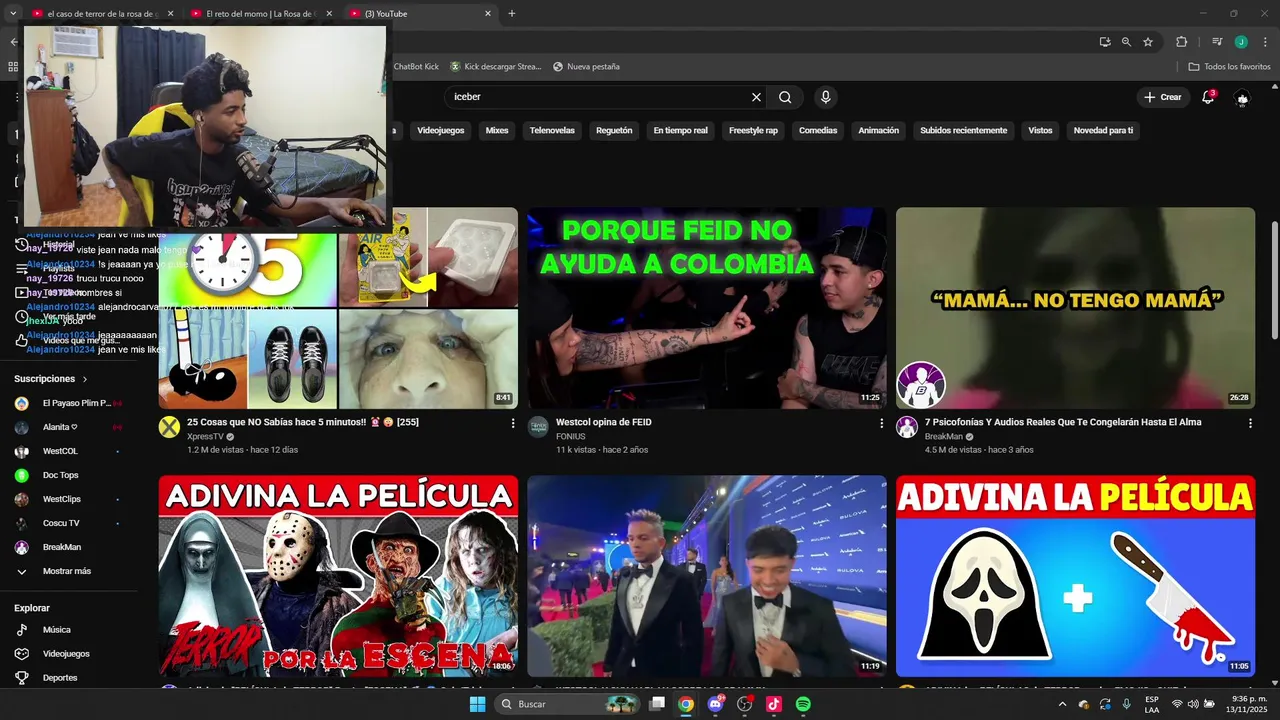Image resolution: width=1280 pixels, height=720 pixels.
Task: Select the En tiempo real chip
Action: tap(680, 130)
